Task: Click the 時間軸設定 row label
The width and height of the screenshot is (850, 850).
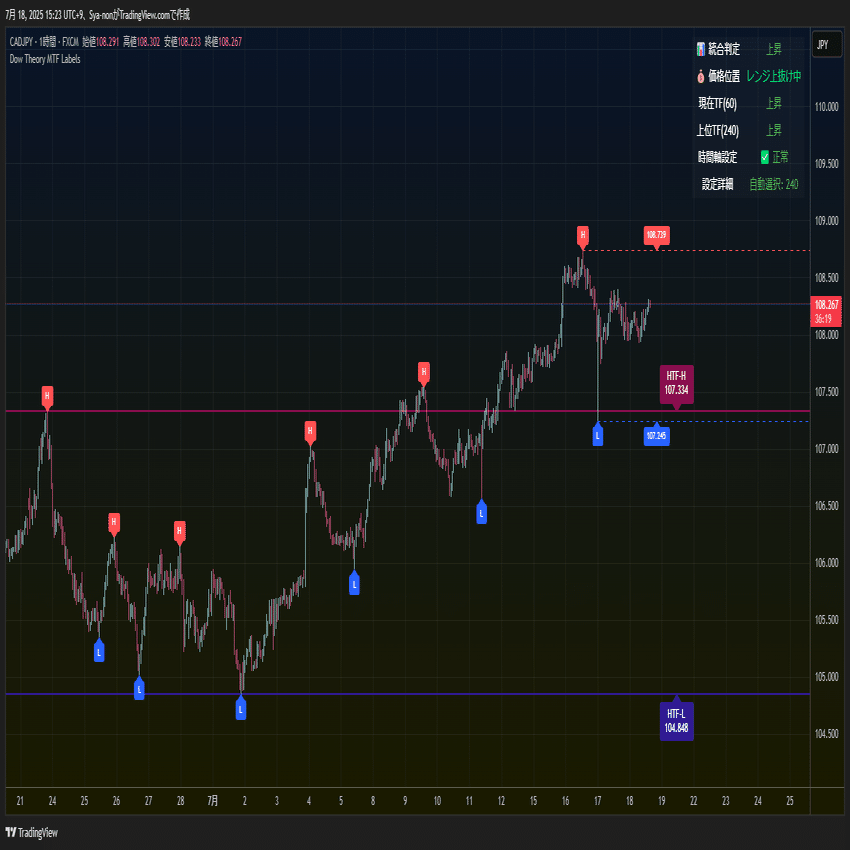Action: click(x=718, y=157)
